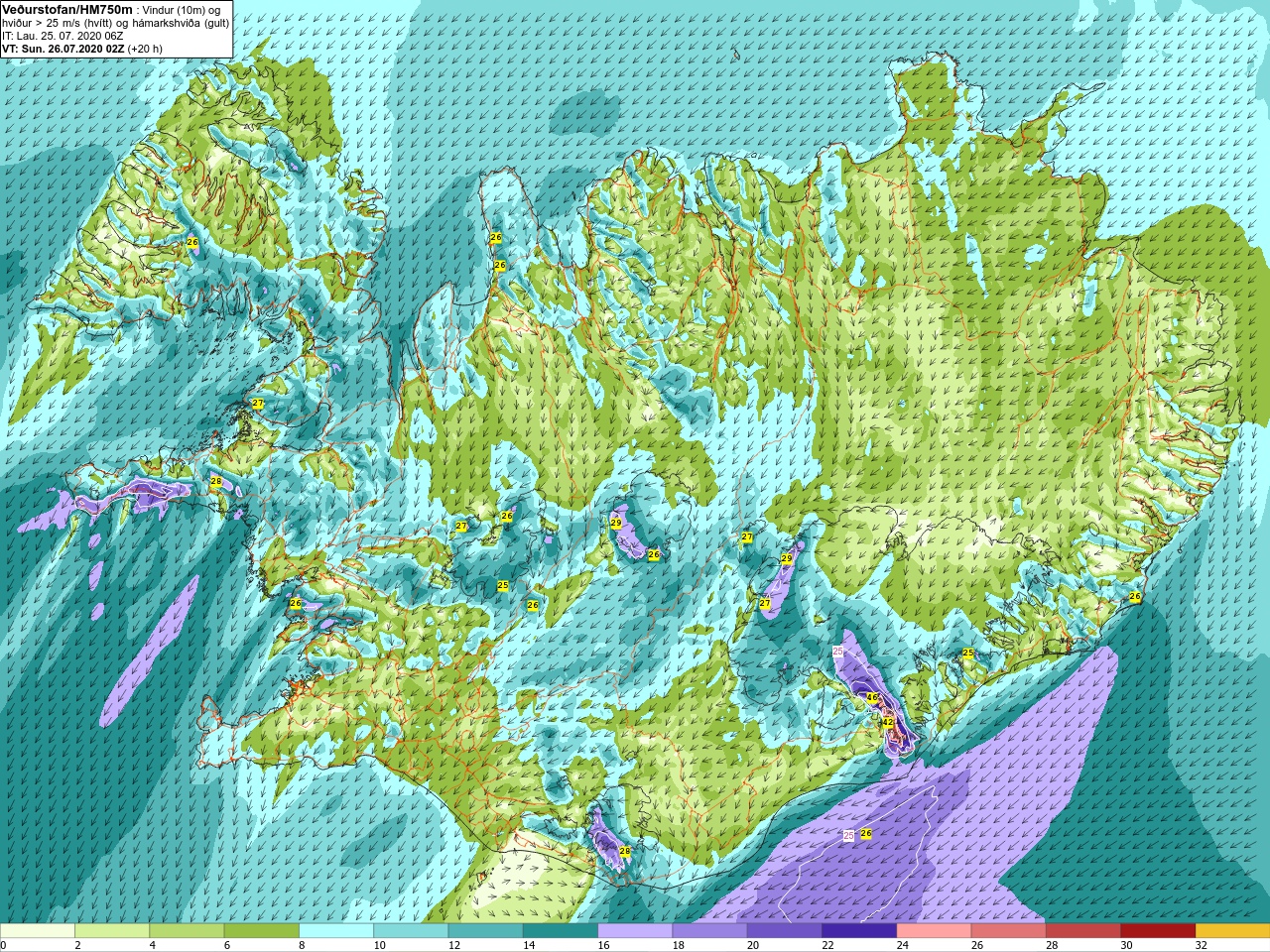Click the 'IT: Lau. 25. 07. 2020 06Z' line
Screen dimensions: 1270x952
coord(63,35)
